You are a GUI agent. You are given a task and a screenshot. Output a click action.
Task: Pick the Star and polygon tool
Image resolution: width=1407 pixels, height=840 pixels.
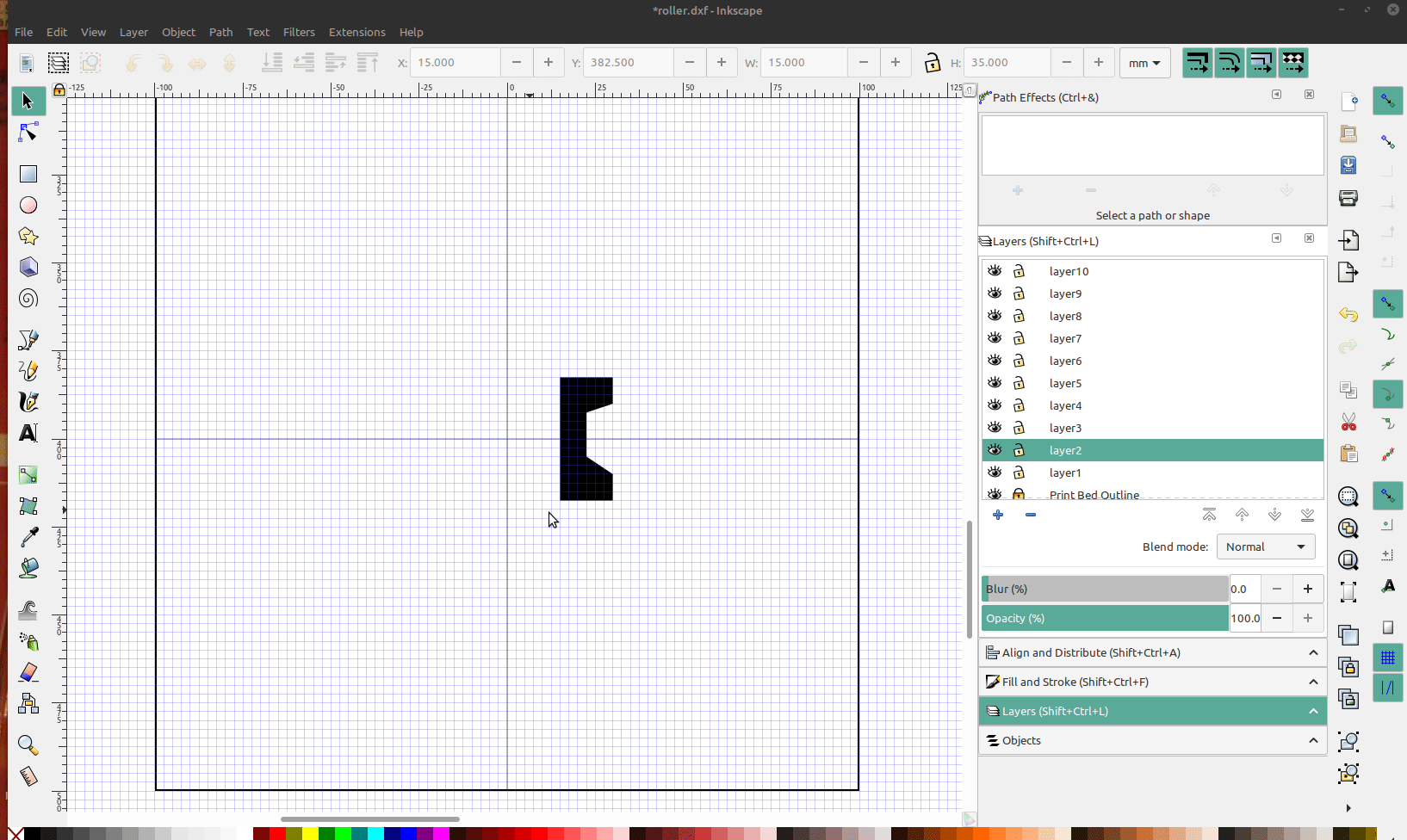pos(28,236)
